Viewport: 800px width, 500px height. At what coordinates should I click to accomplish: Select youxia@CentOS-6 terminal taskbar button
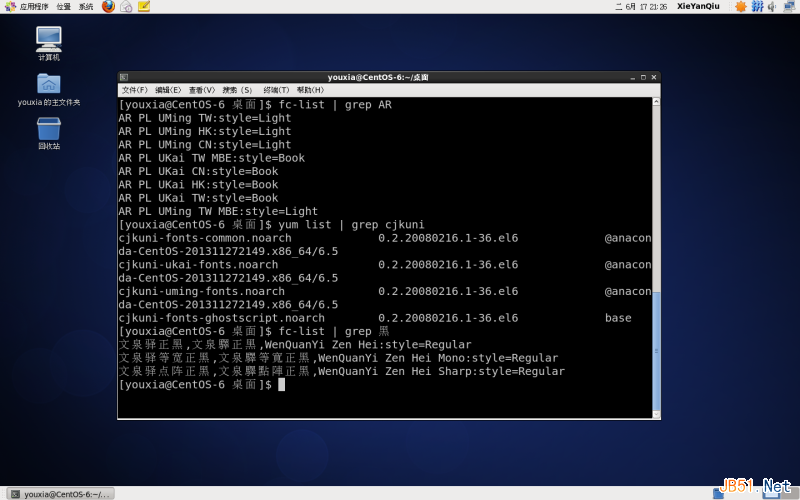(x=58, y=493)
